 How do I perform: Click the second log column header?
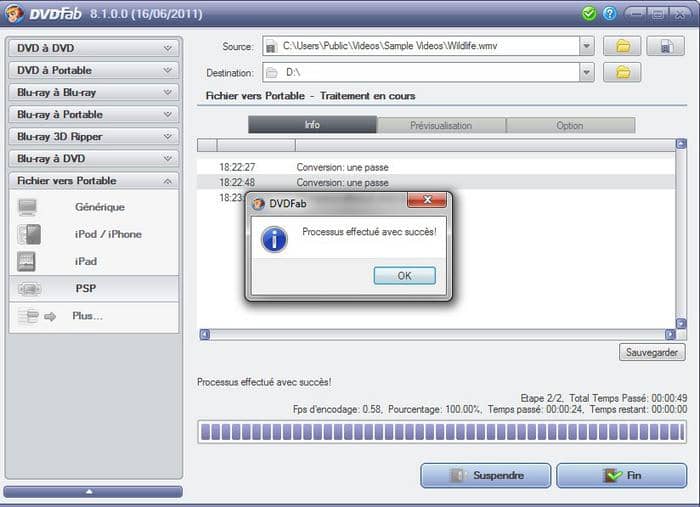(256, 145)
